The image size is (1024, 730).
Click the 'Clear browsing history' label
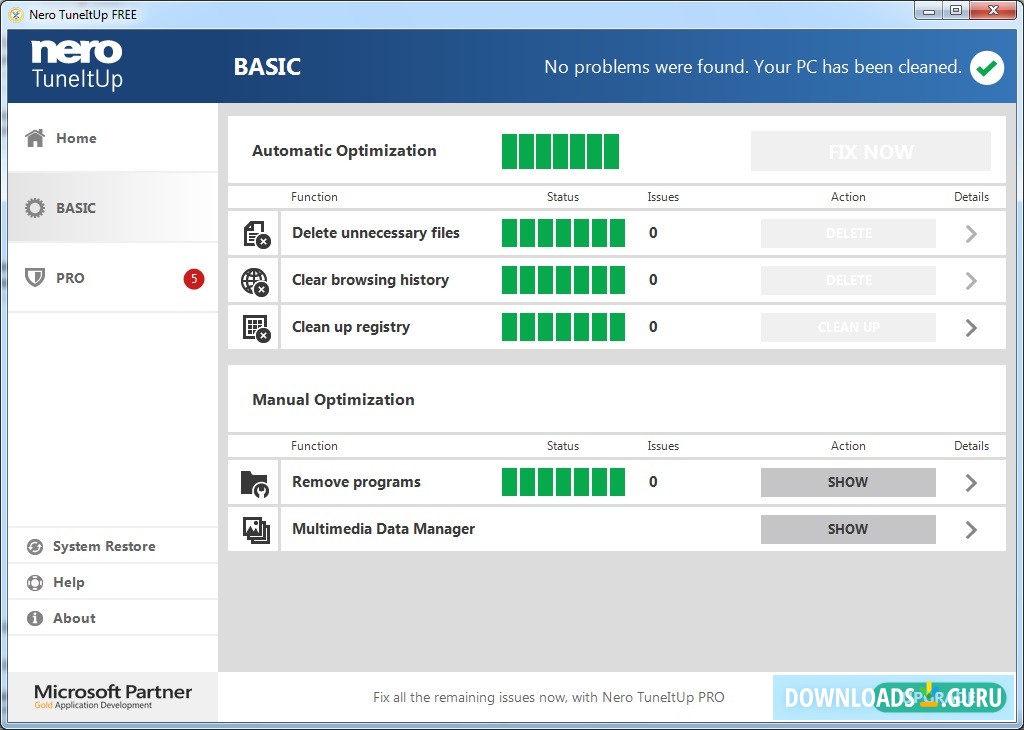coord(370,280)
